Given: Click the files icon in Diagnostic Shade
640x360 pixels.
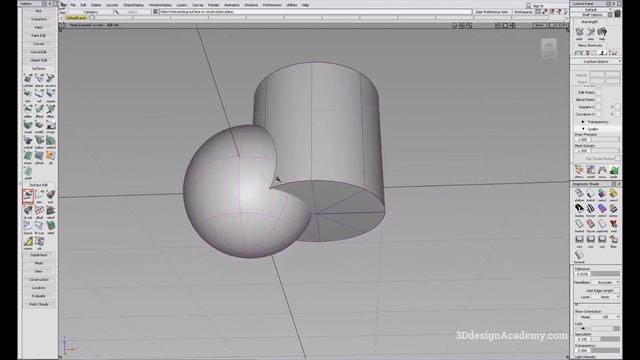Looking at the screenshot, I should pos(613,239).
